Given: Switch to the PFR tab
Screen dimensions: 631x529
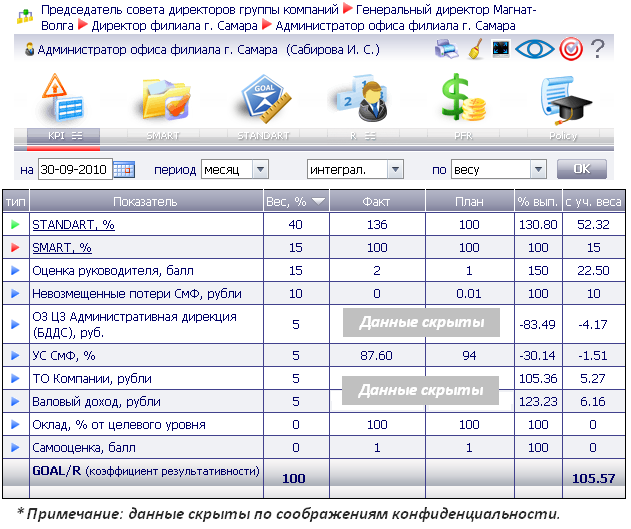Looking at the screenshot, I should click(x=463, y=136).
